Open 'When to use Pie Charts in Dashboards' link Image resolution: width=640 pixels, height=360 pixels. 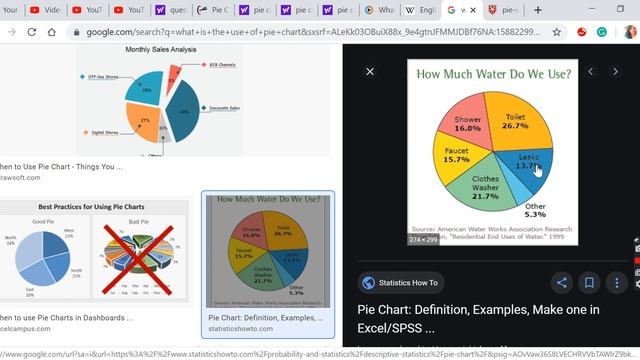[66, 318]
